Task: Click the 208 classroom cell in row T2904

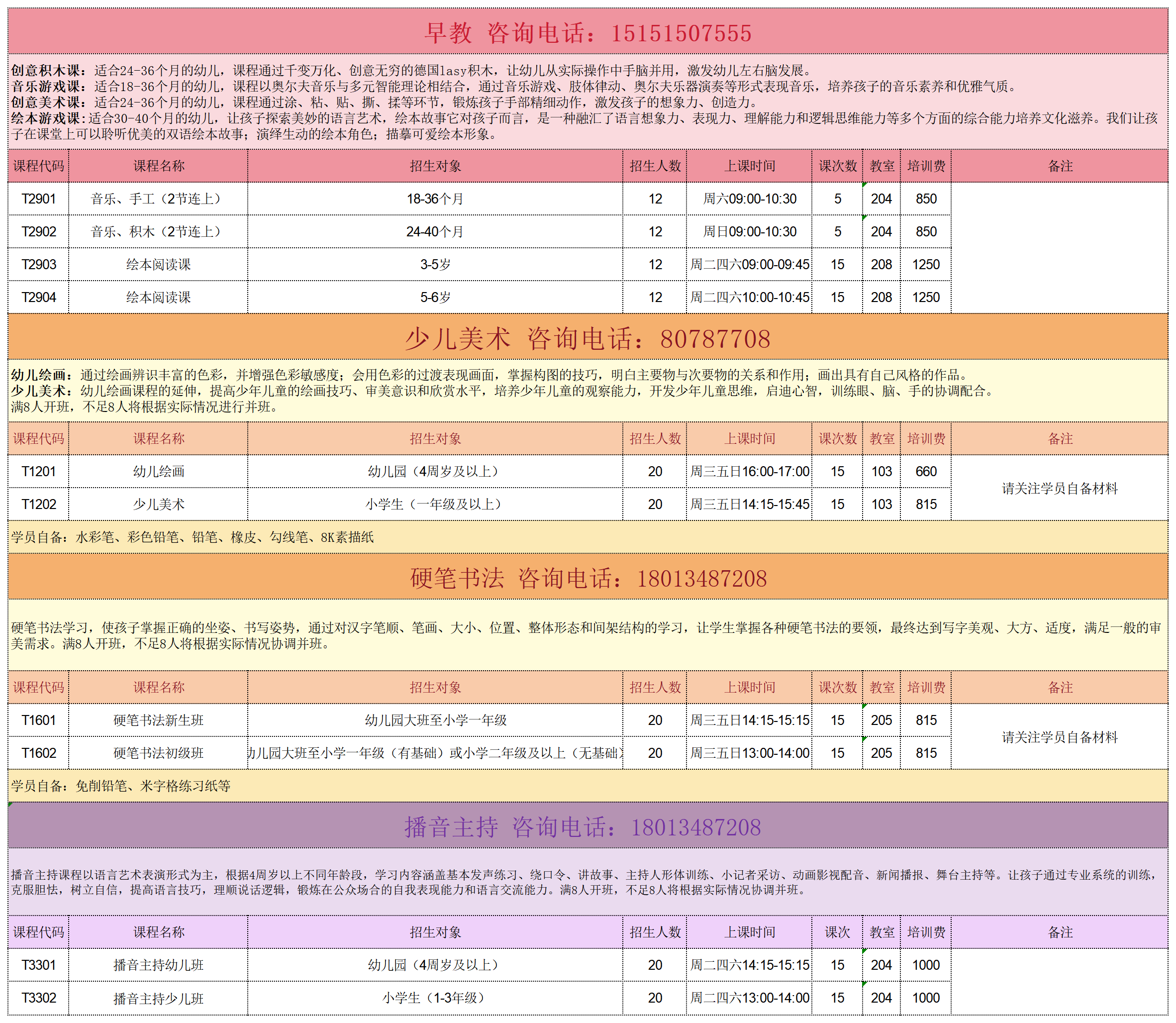Action: 882,297
